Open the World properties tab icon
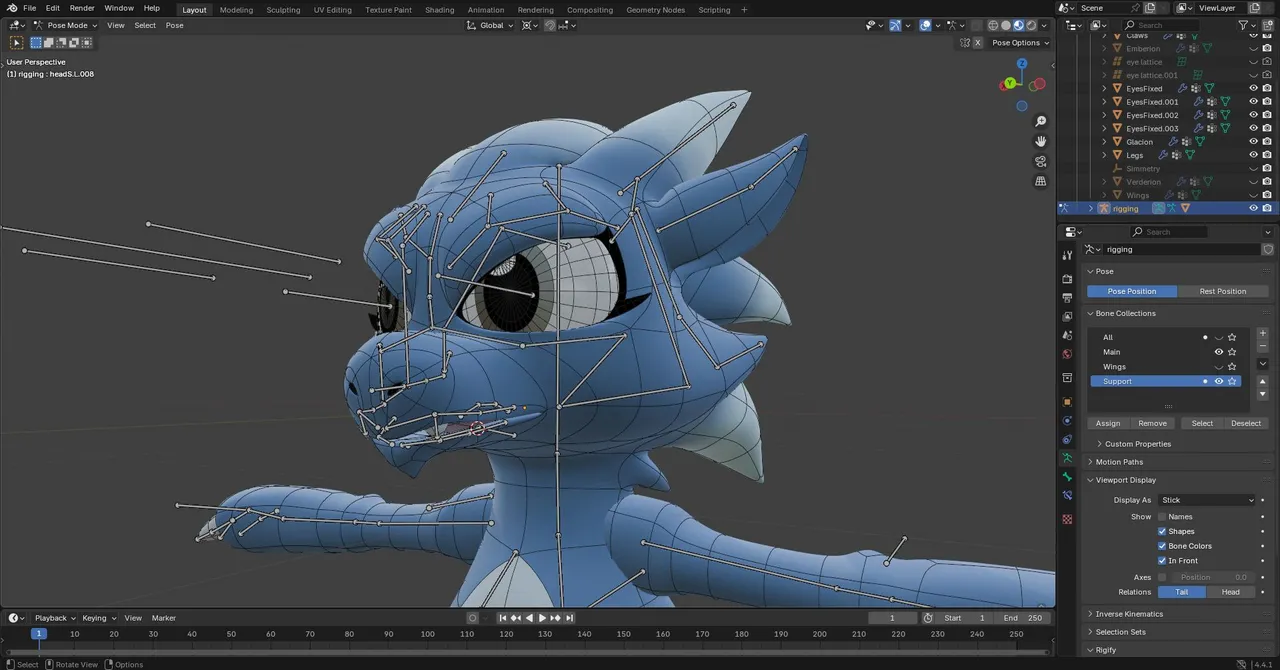The image size is (1280, 670). point(1067,354)
